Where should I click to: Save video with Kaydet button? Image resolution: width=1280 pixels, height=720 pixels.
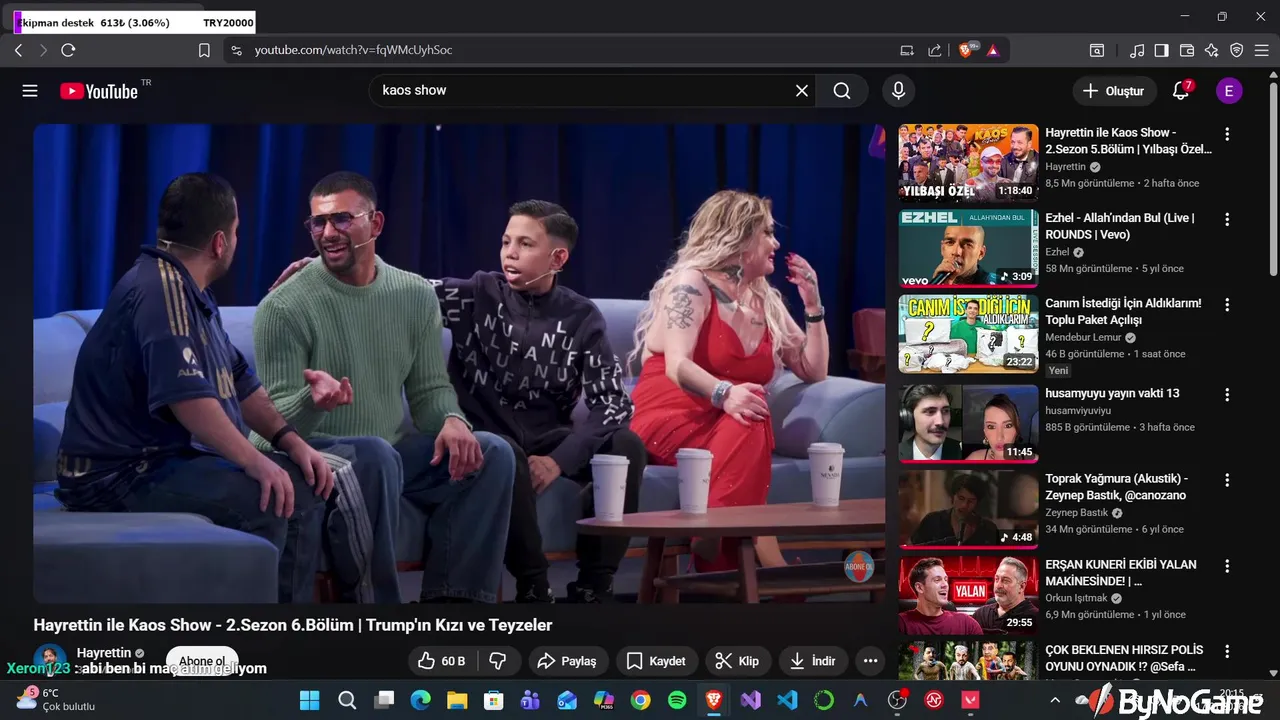tap(656, 661)
